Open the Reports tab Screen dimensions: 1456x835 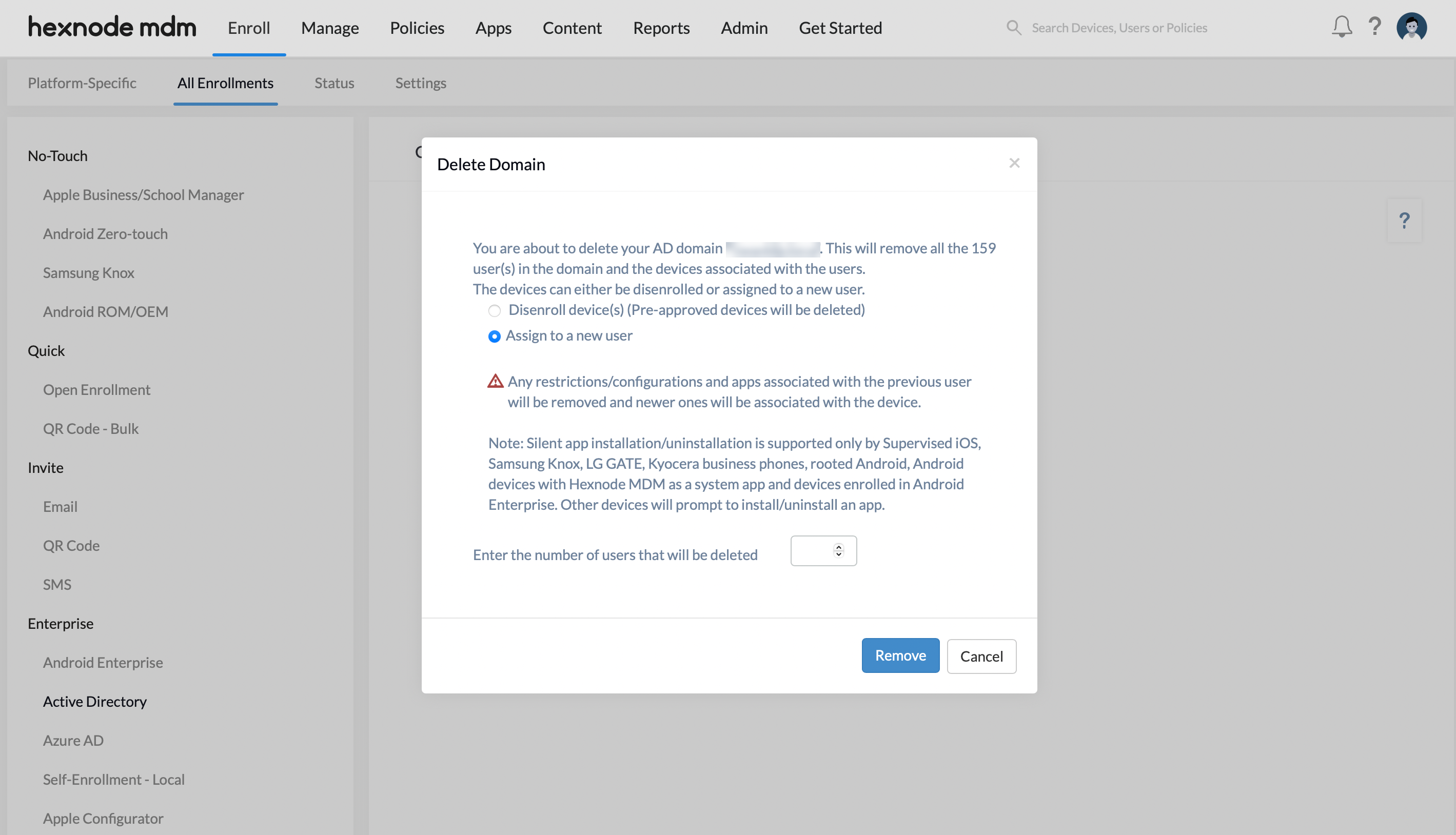pyautogui.click(x=661, y=28)
